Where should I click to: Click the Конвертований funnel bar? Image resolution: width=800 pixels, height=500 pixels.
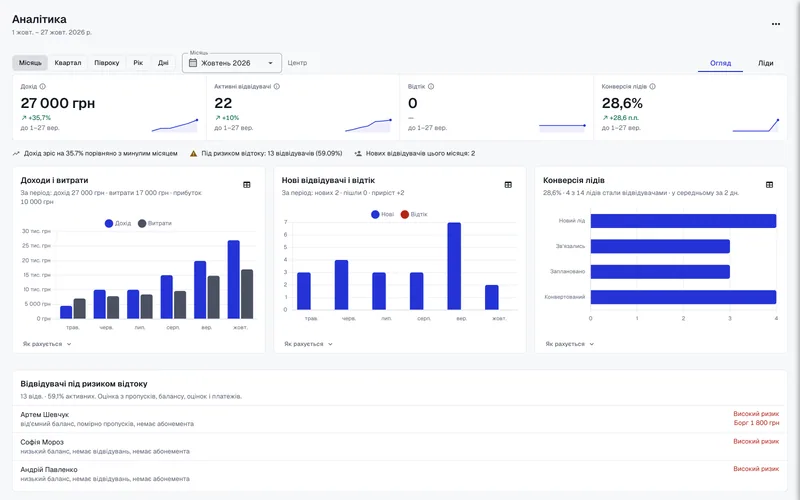pos(683,297)
